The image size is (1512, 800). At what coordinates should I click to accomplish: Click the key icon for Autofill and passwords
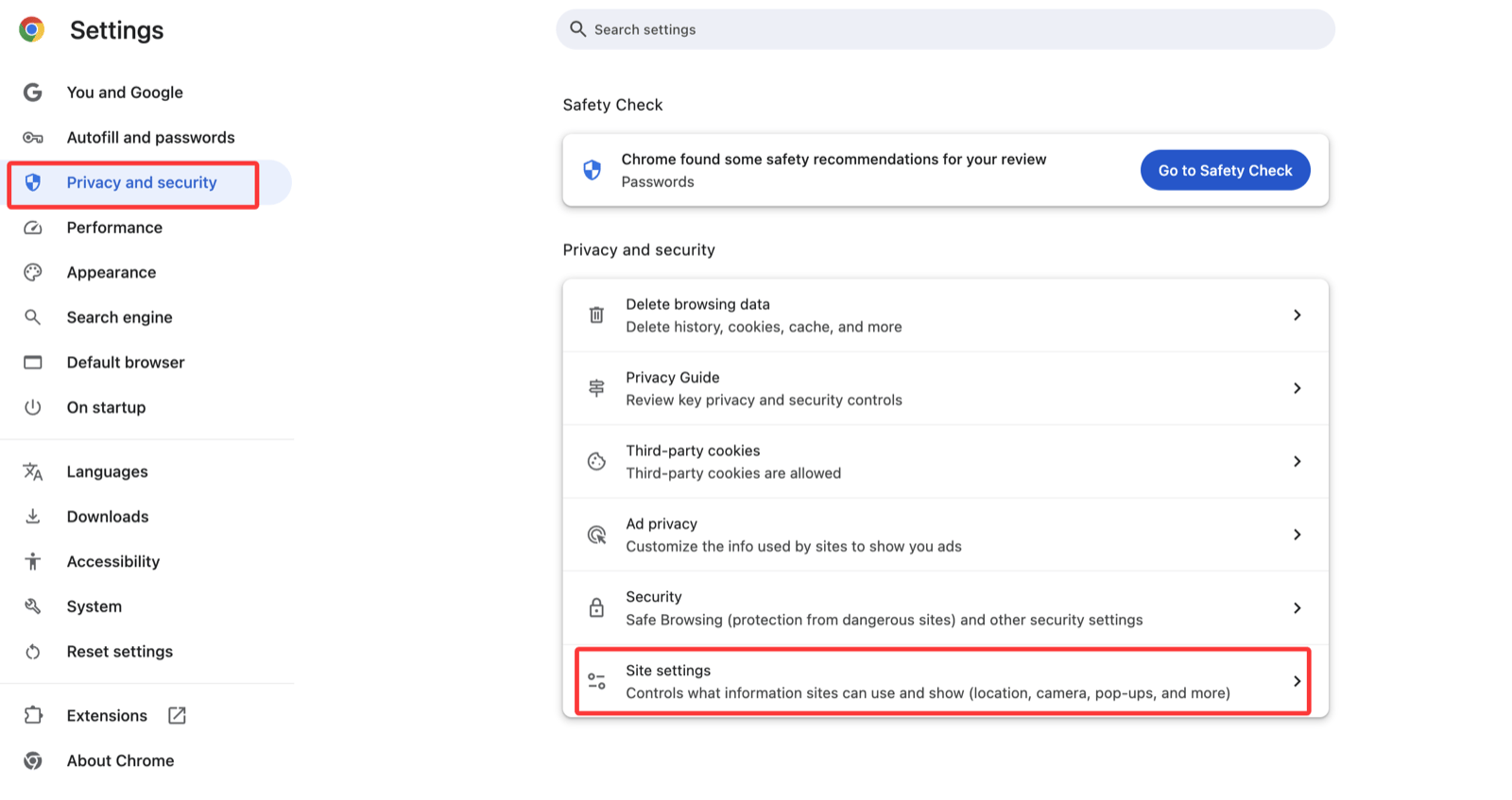coord(33,138)
